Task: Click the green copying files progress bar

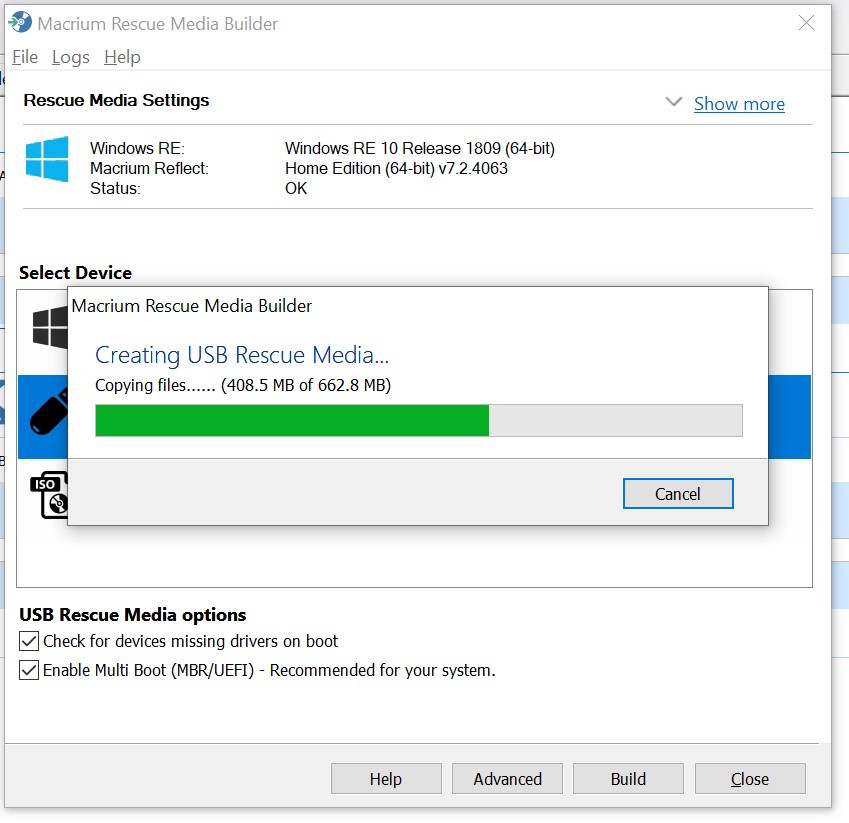Action: click(419, 420)
